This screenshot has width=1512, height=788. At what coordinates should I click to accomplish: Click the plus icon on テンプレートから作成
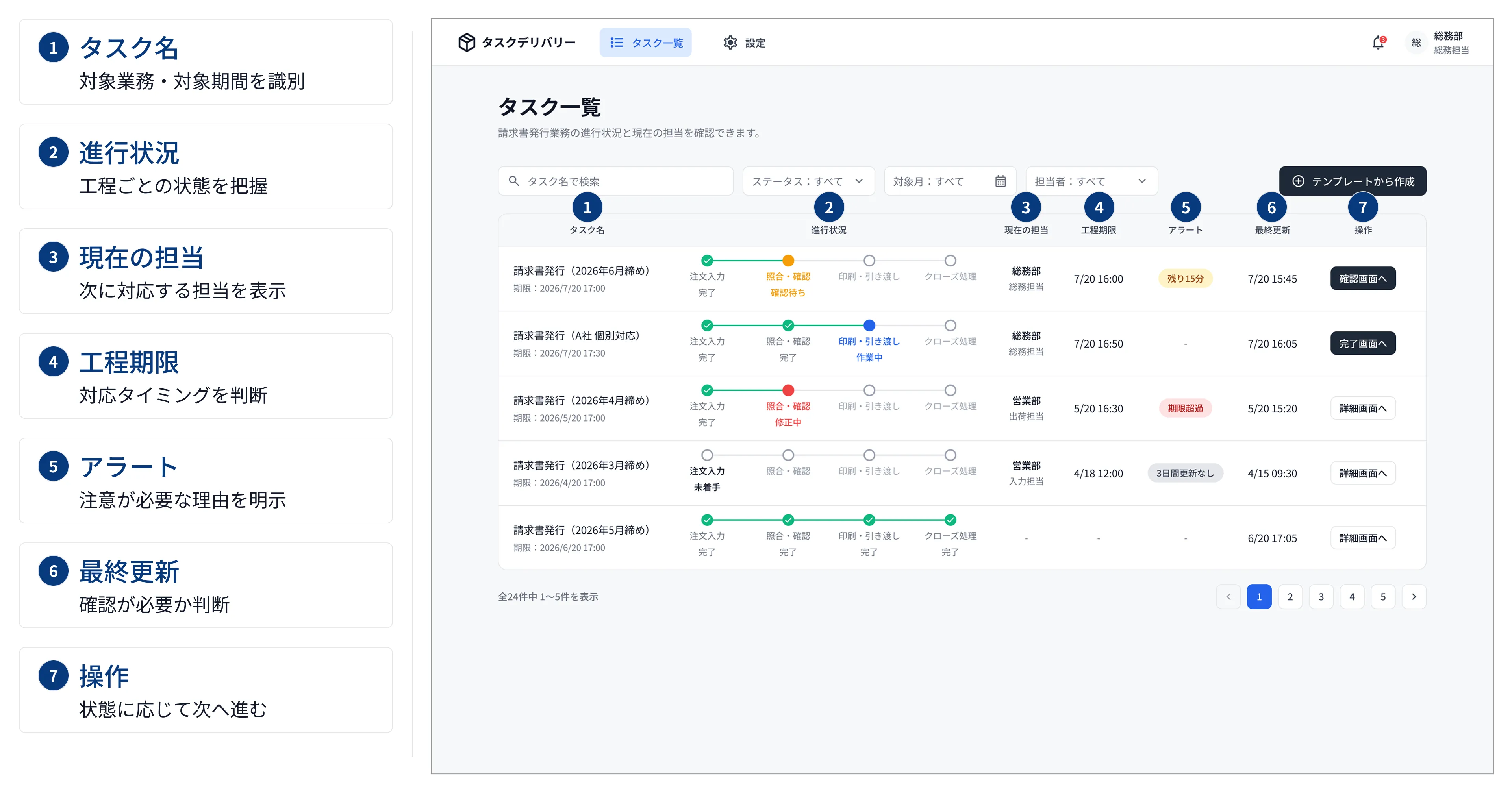(1298, 181)
